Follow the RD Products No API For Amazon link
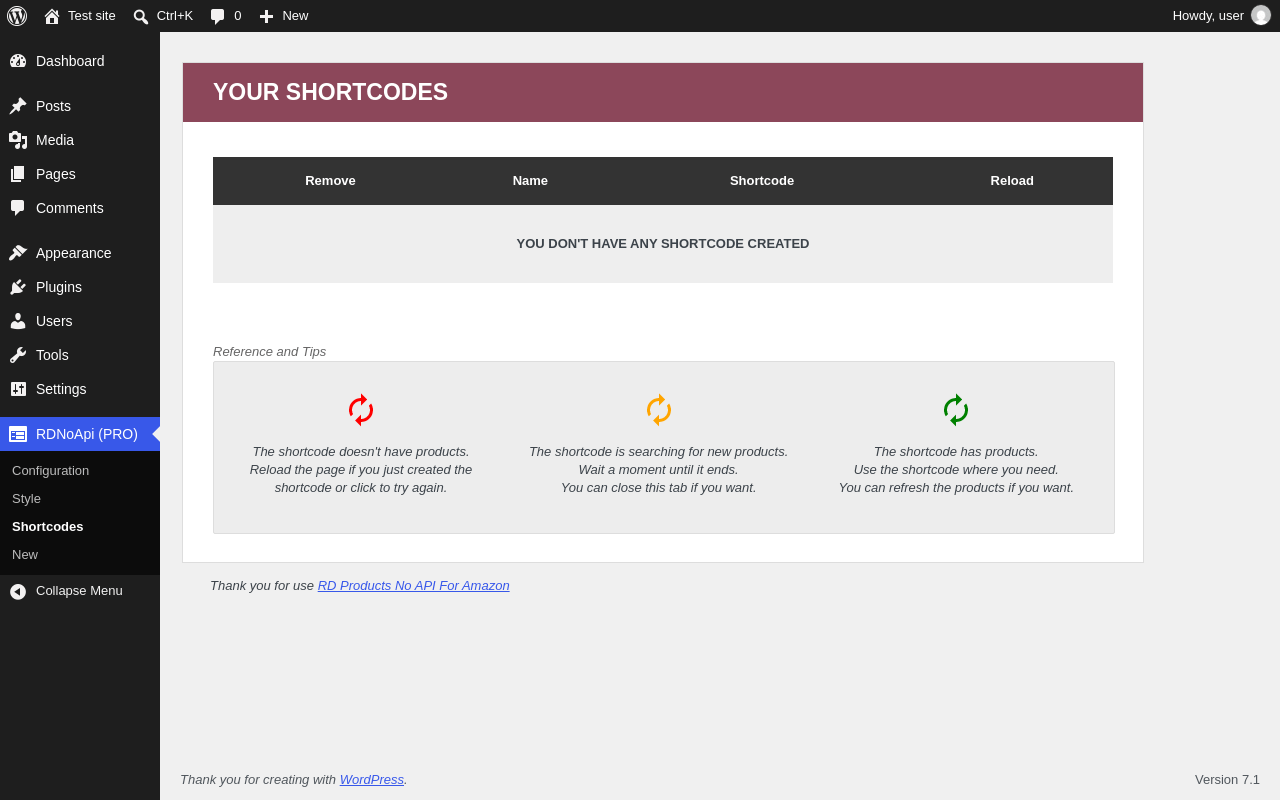 tap(413, 586)
